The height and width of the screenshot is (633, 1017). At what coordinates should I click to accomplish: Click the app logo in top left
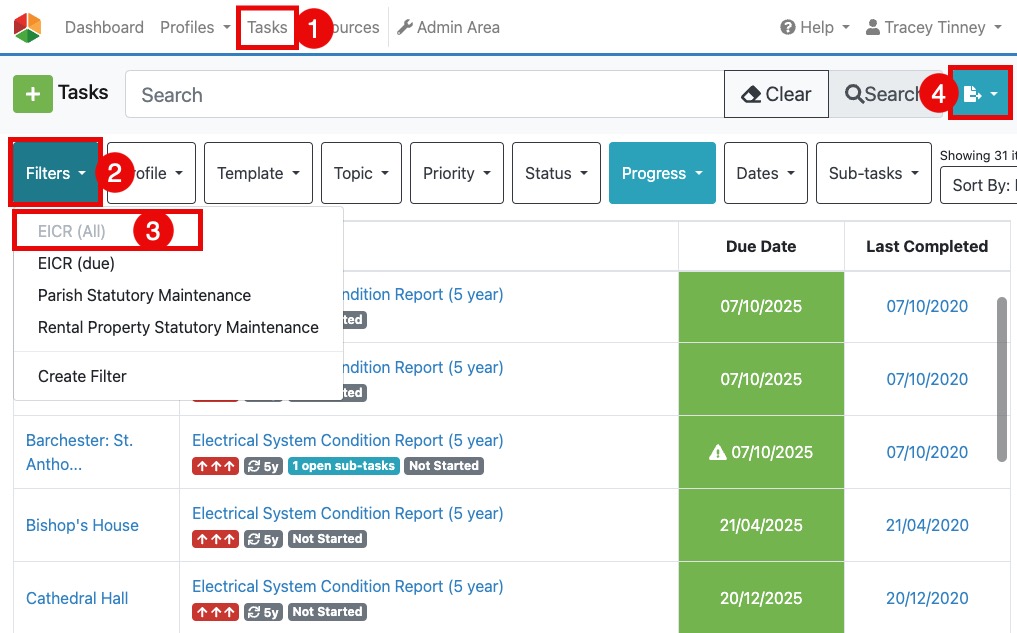(x=27, y=27)
